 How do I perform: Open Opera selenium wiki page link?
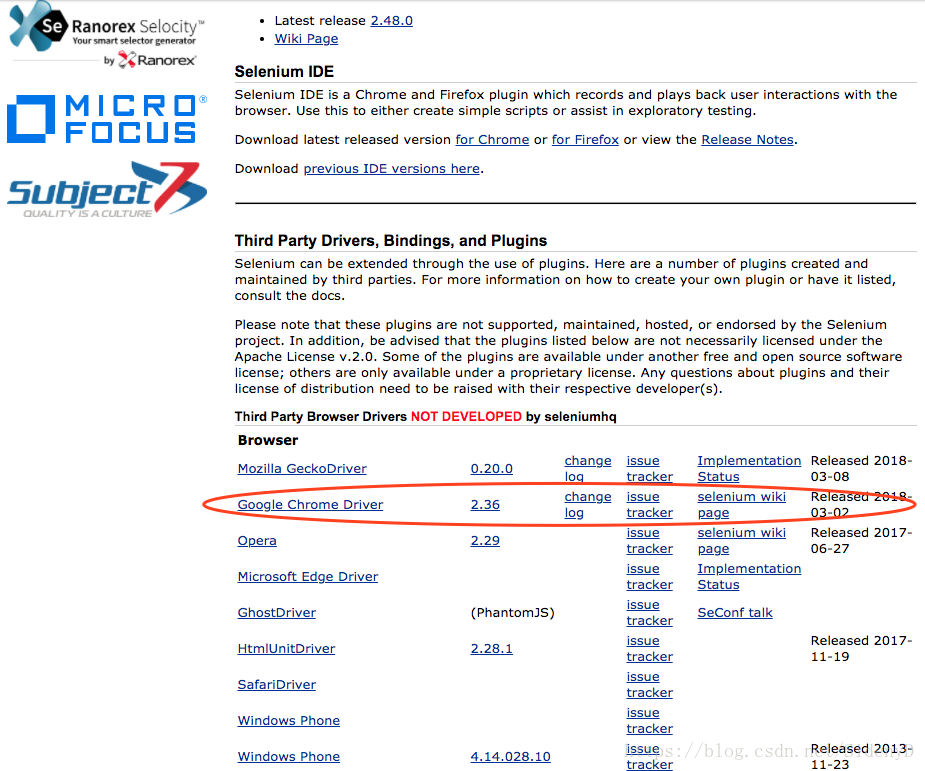coord(742,541)
